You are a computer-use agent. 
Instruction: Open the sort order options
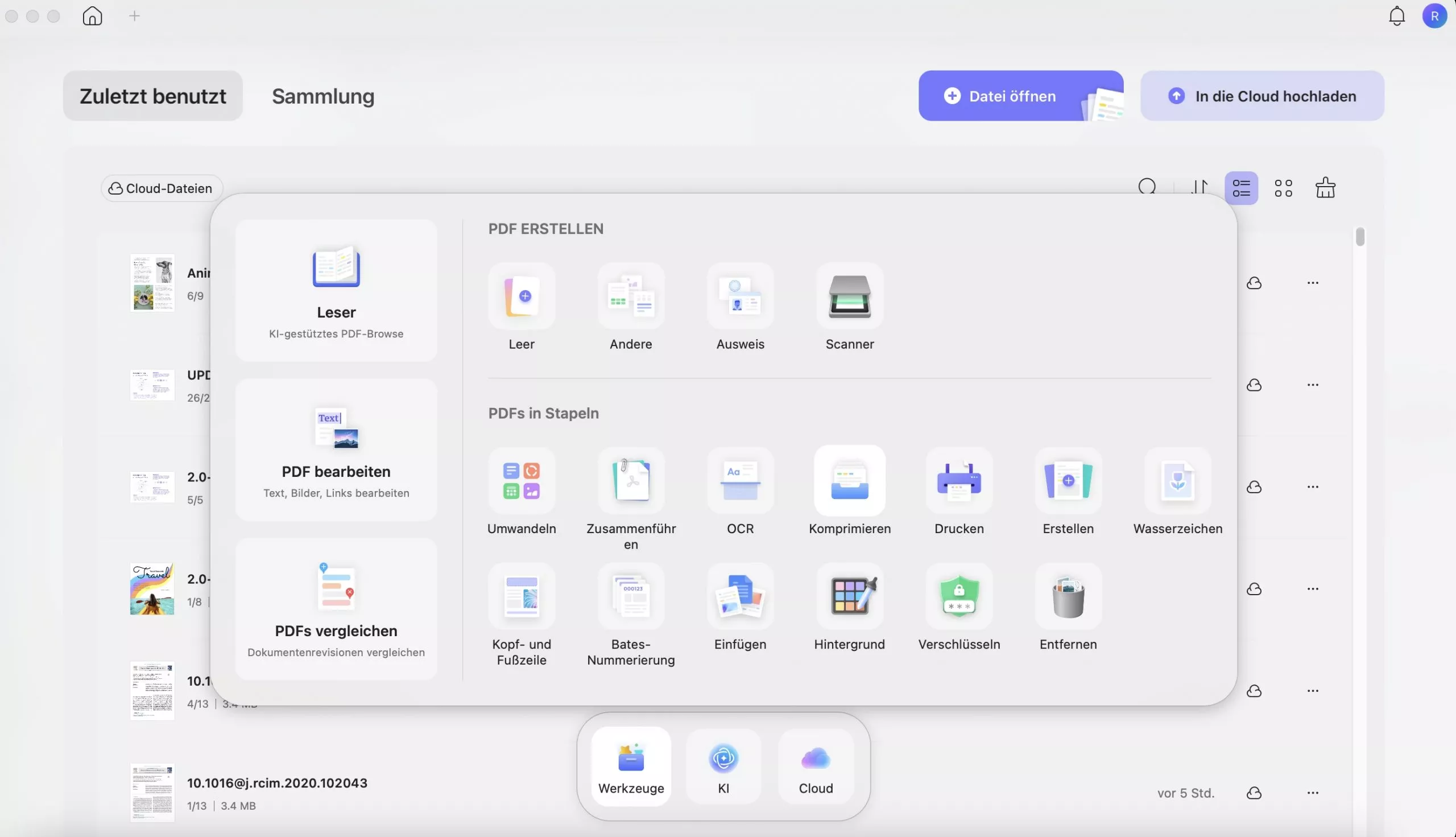click(x=1199, y=187)
